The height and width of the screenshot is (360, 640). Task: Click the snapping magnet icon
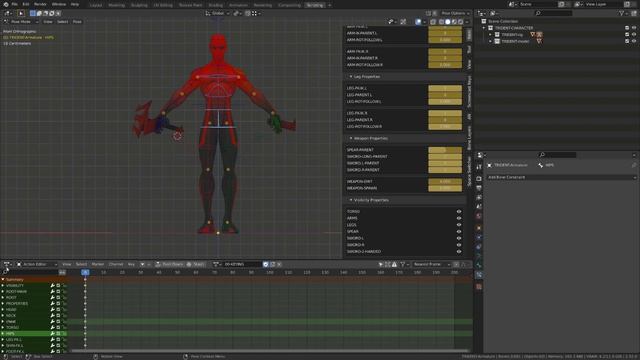(248, 13)
